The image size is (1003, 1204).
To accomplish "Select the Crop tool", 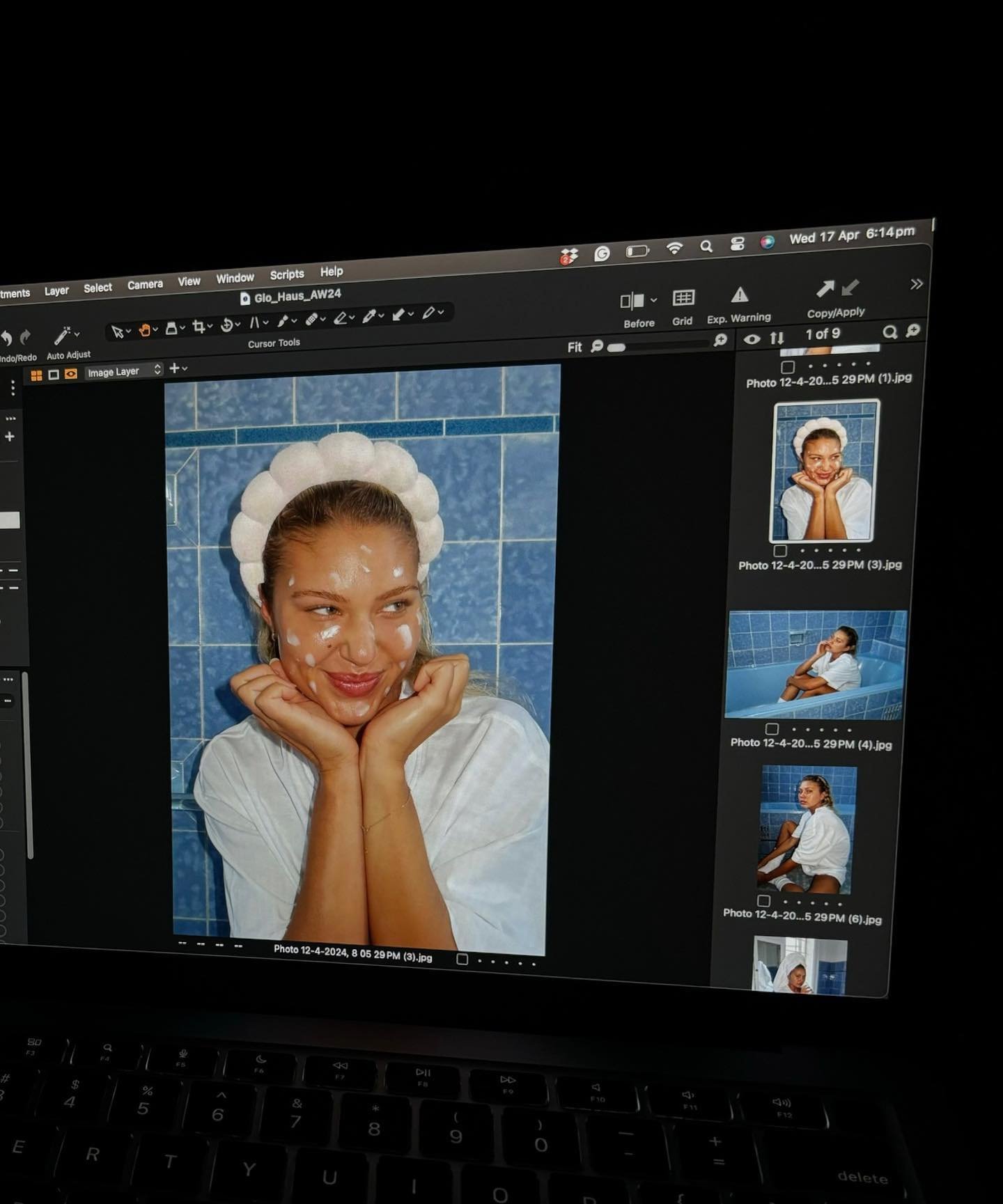I will [x=199, y=327].
